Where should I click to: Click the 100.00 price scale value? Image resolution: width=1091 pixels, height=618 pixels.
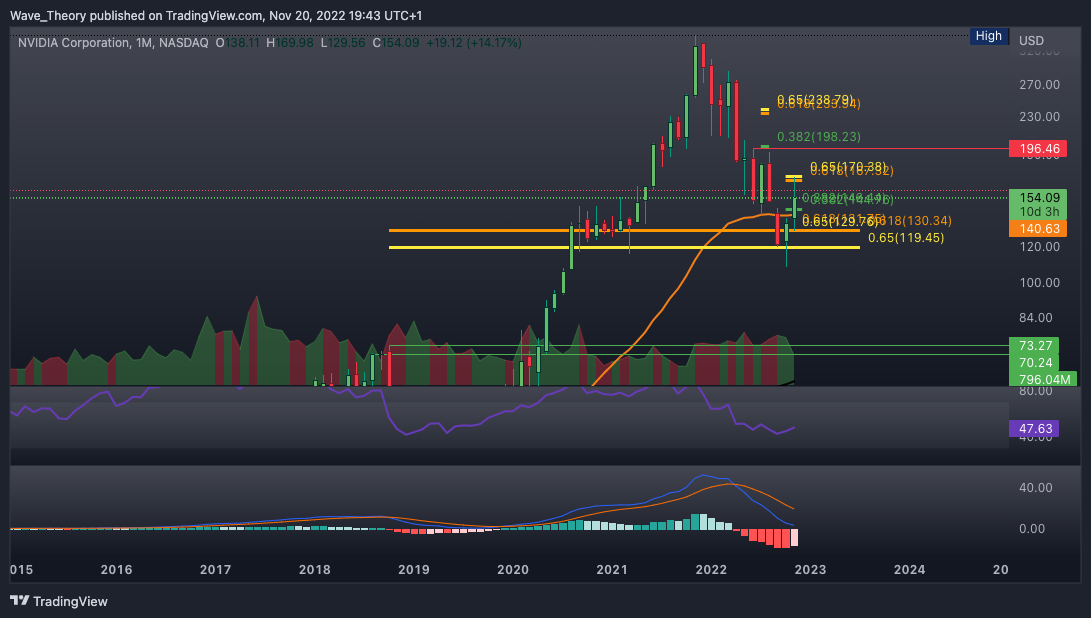1040,283
